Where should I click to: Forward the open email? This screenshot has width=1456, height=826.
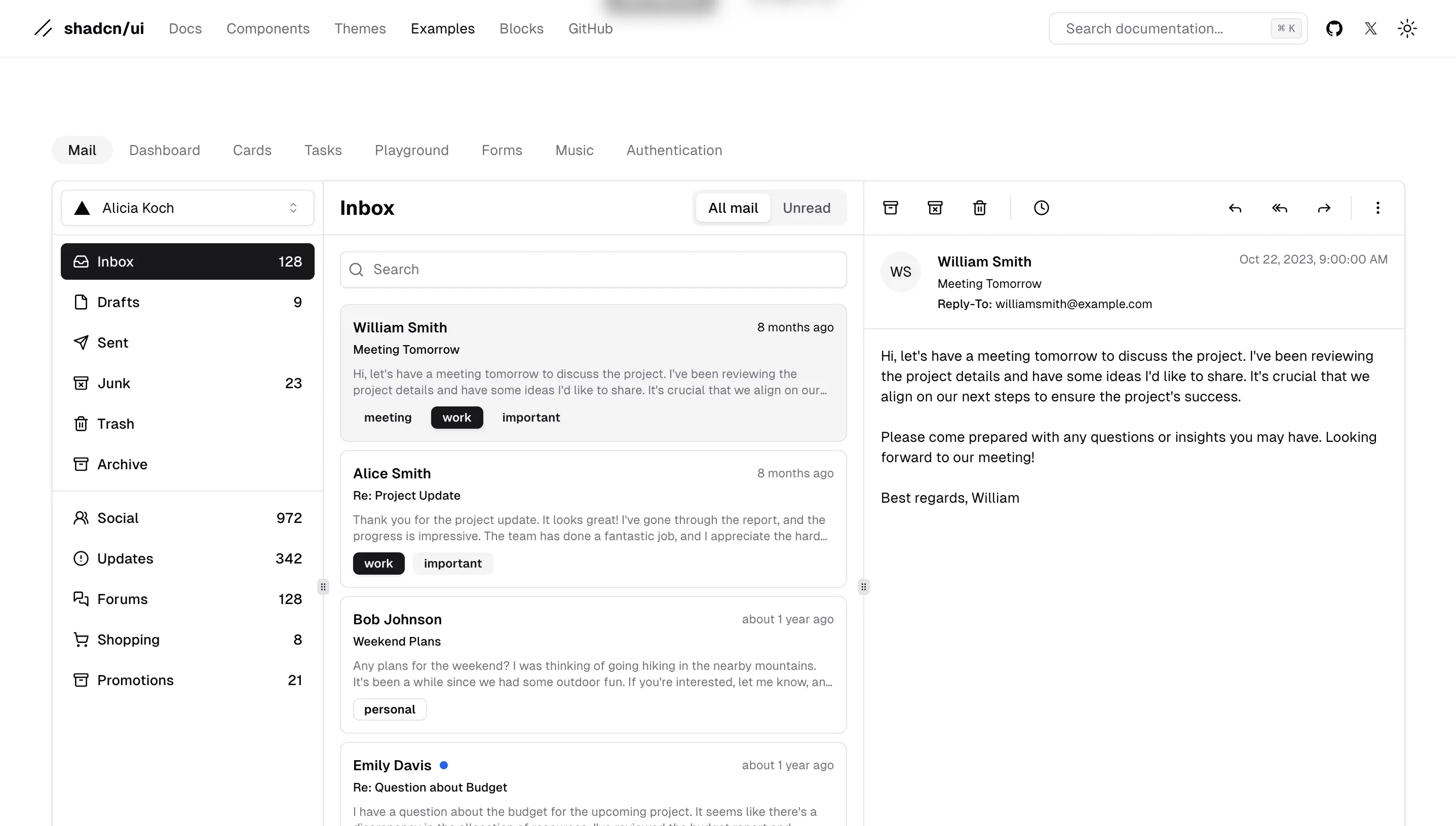point(1324,208)
